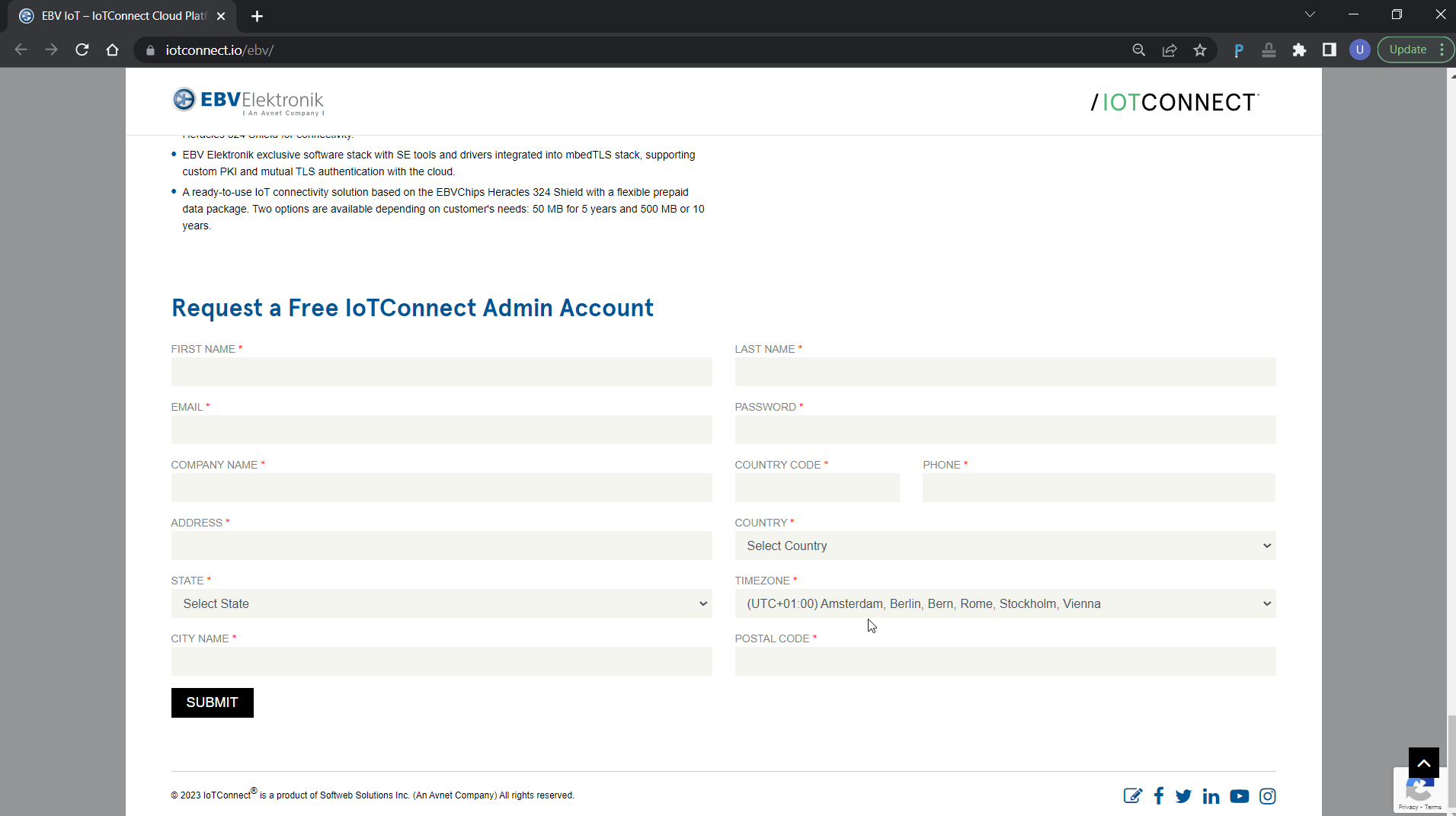Open the Facebook icon in footer
Screen dimensions: 1456x816
[x=1158, y=796]
